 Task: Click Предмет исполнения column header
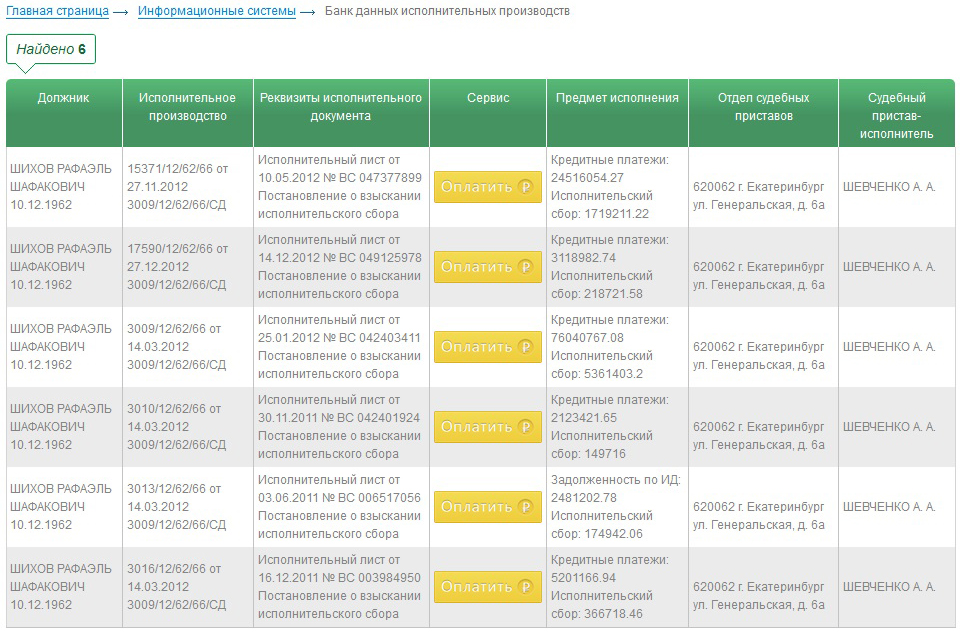[617, 98]
